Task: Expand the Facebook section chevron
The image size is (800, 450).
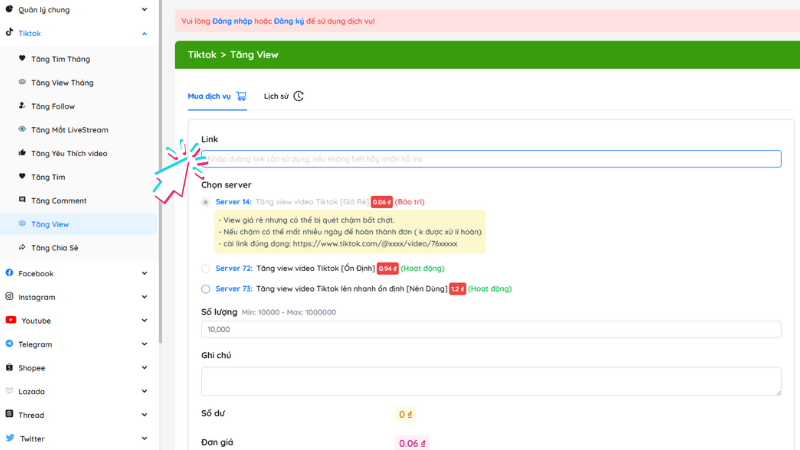Action: [x=144, y=273]
